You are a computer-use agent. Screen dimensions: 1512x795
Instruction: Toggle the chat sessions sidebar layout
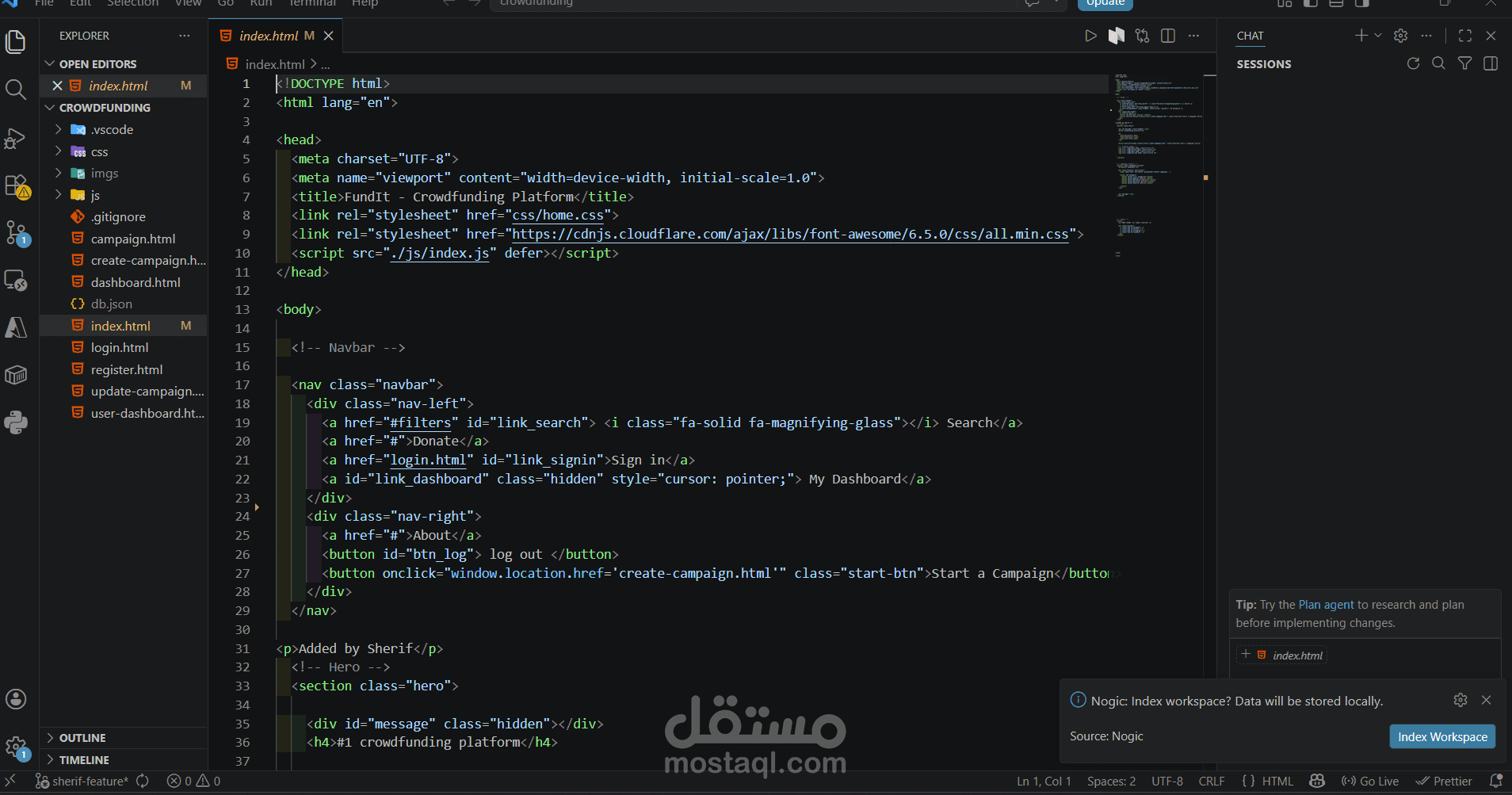[x=1491, y=63]
